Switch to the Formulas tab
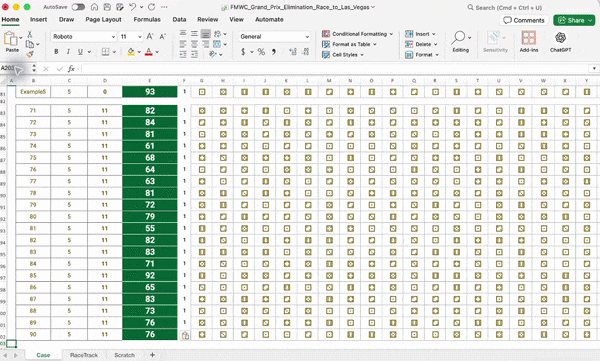 tap(147, 20)
